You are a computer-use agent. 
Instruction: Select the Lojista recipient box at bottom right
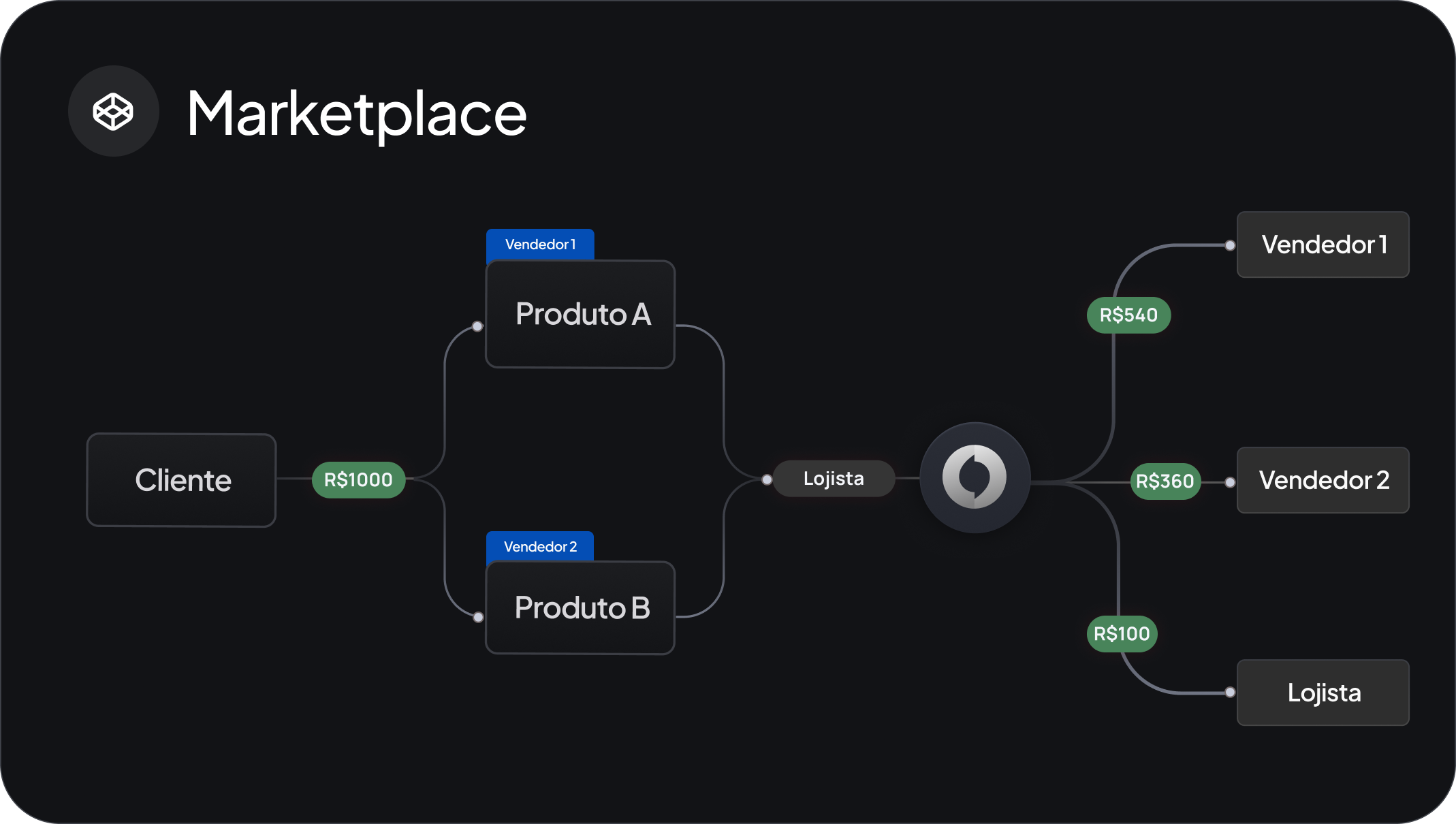click(1323, 693)
